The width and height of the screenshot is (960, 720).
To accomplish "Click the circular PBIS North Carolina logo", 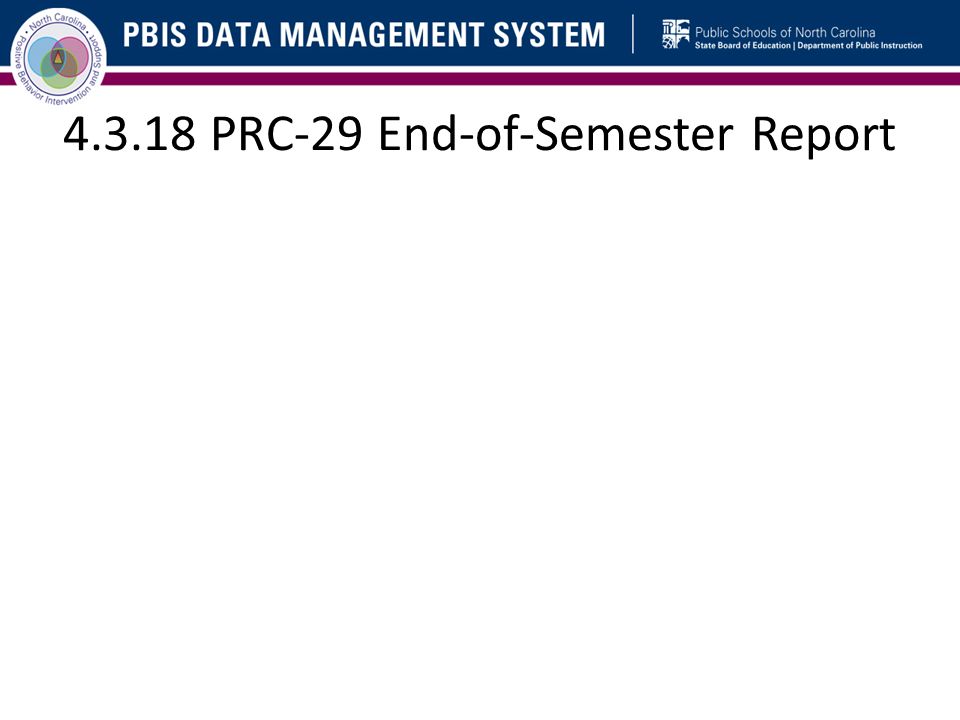I will (x=59, y=57).
